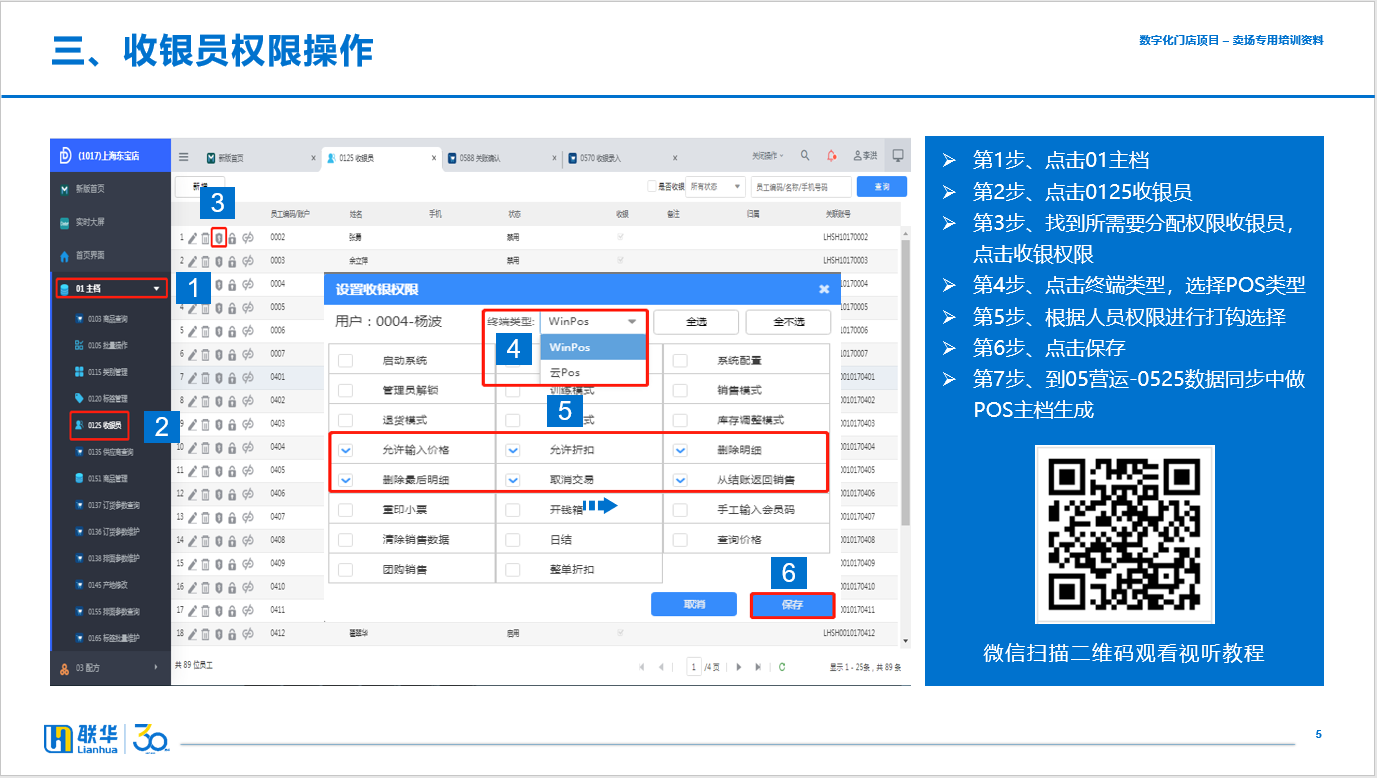Select 云Pos from terminal type list
The width and height of the screenshot is (1377, 778).
click(x=593, y=372)
